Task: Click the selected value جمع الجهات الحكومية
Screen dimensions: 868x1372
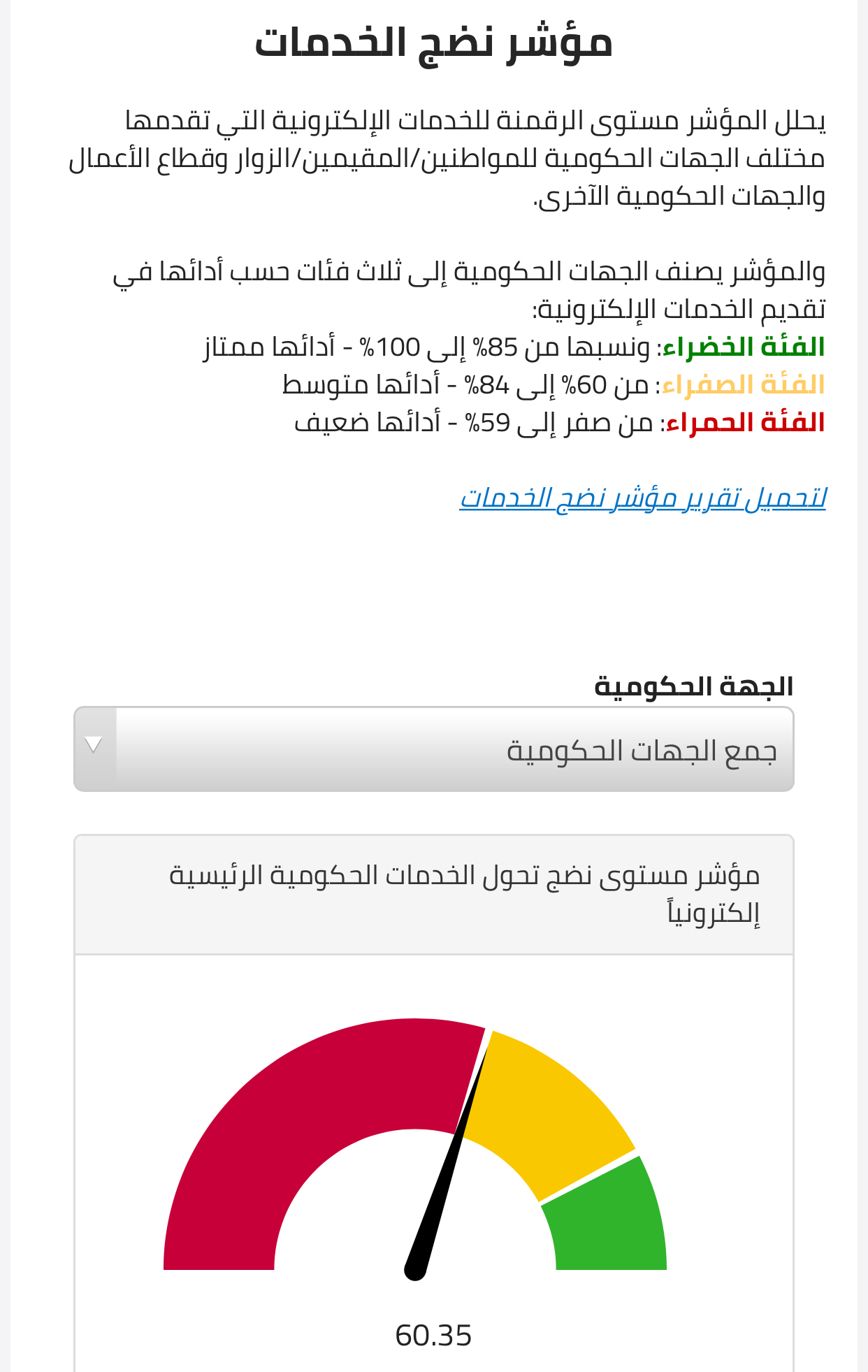Action: 642,751
